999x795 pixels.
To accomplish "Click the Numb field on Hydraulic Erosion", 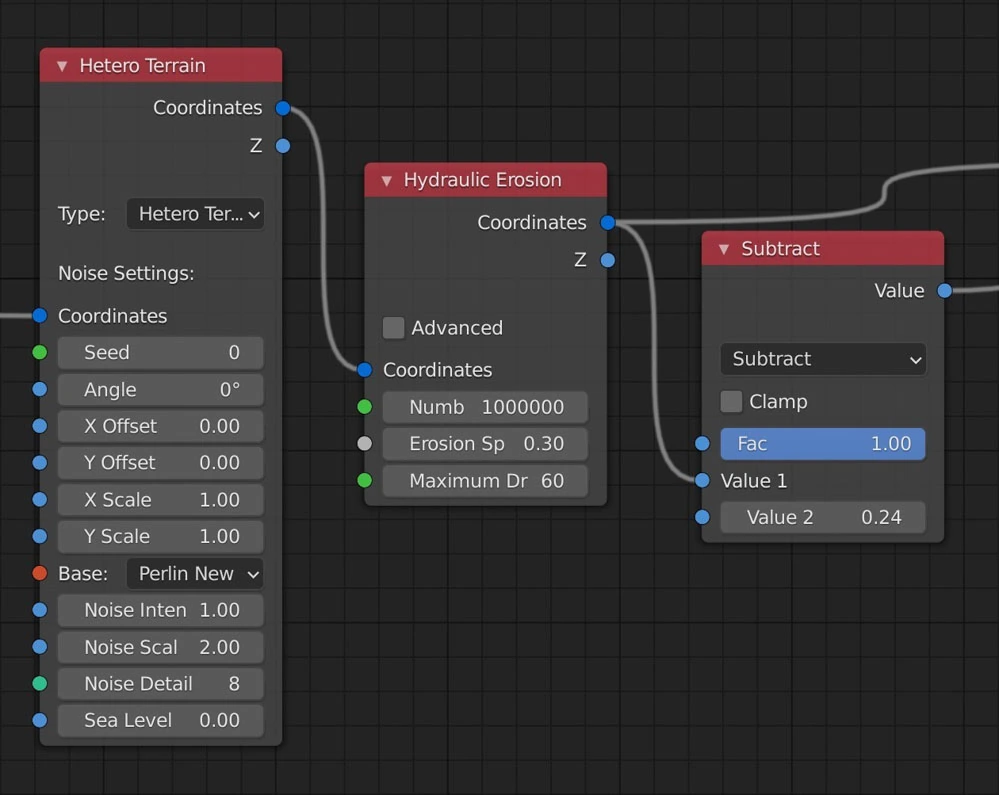I will pyautogui.click(x=485, y=406).
